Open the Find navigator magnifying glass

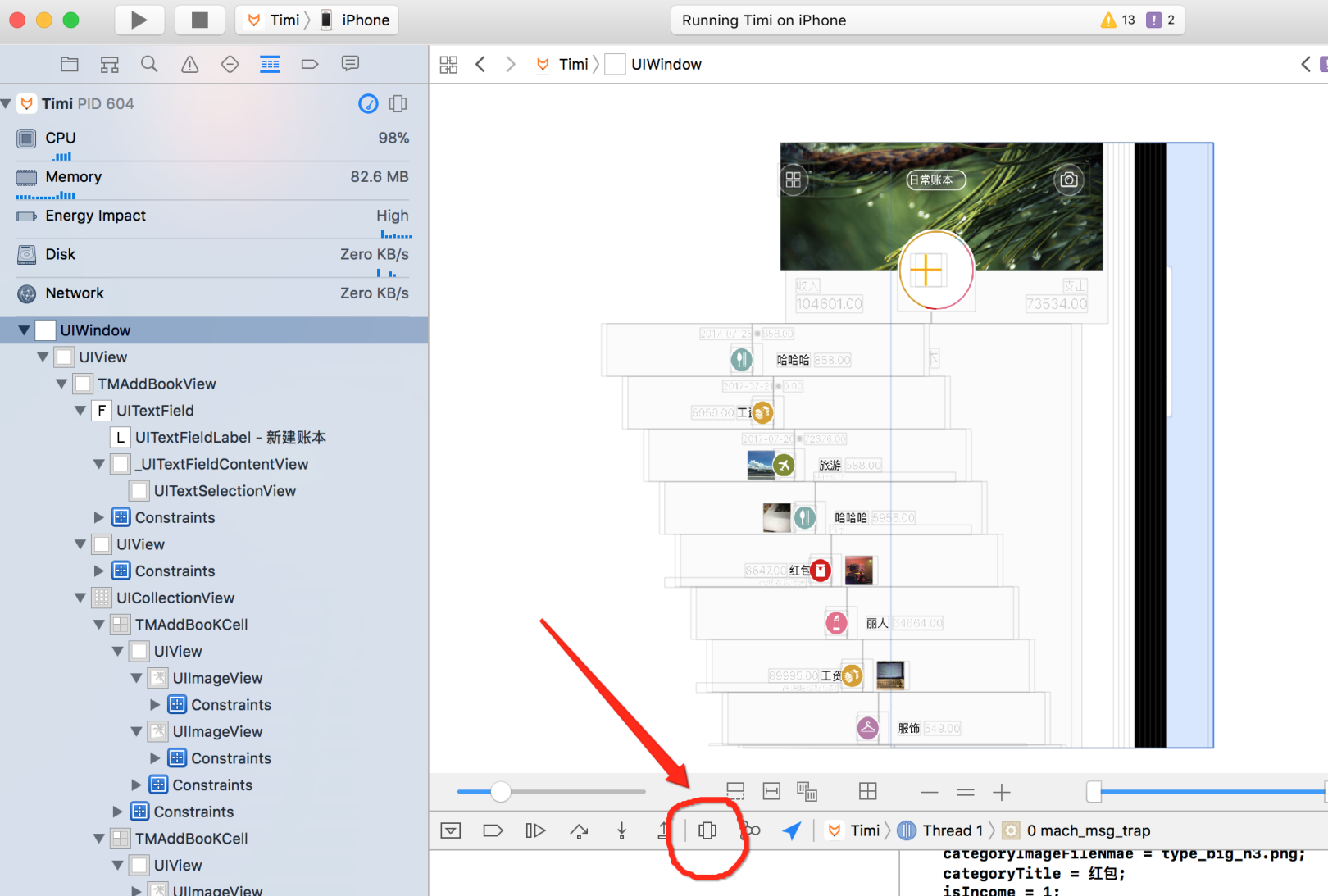click(149, 63)
